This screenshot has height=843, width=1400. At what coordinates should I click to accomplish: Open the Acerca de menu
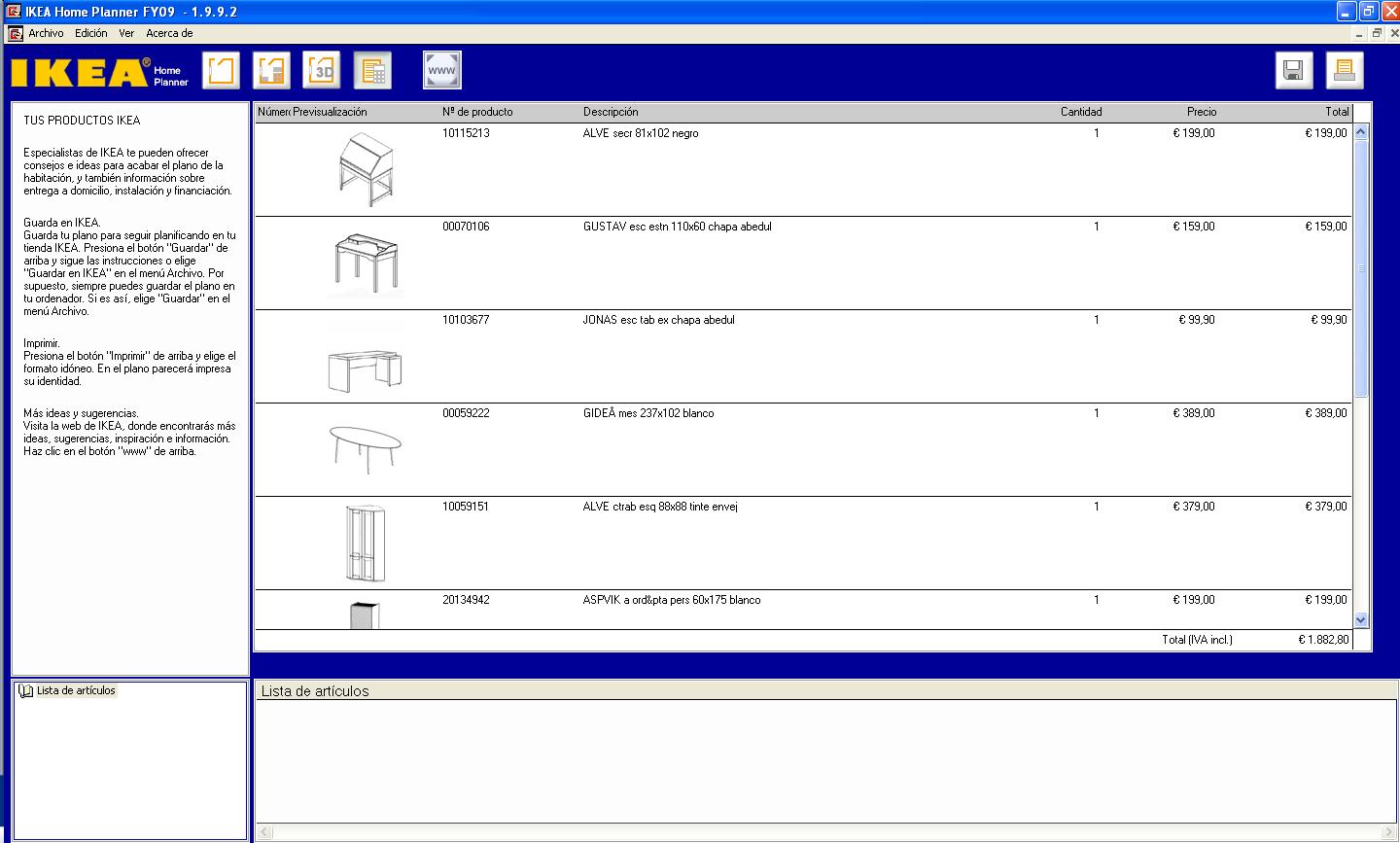(169, 33)
